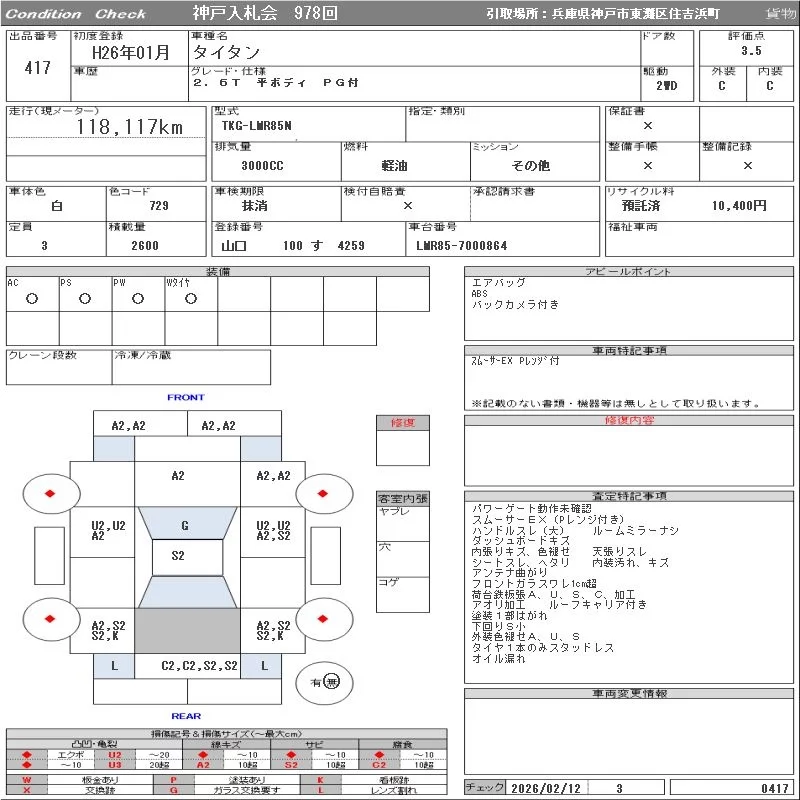
Task: Select the rear-left L lamp marker
Action: (x=114, y=665)
